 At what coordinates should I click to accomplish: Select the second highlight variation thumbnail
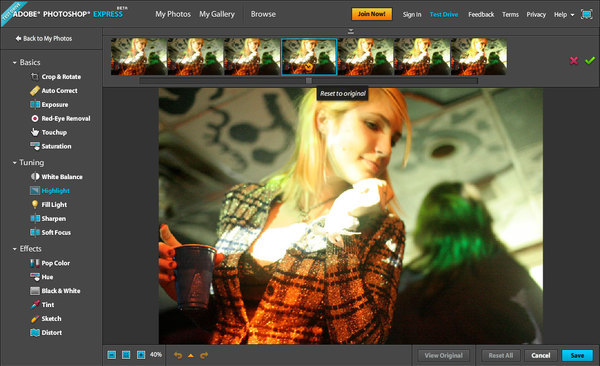[196, 57]
